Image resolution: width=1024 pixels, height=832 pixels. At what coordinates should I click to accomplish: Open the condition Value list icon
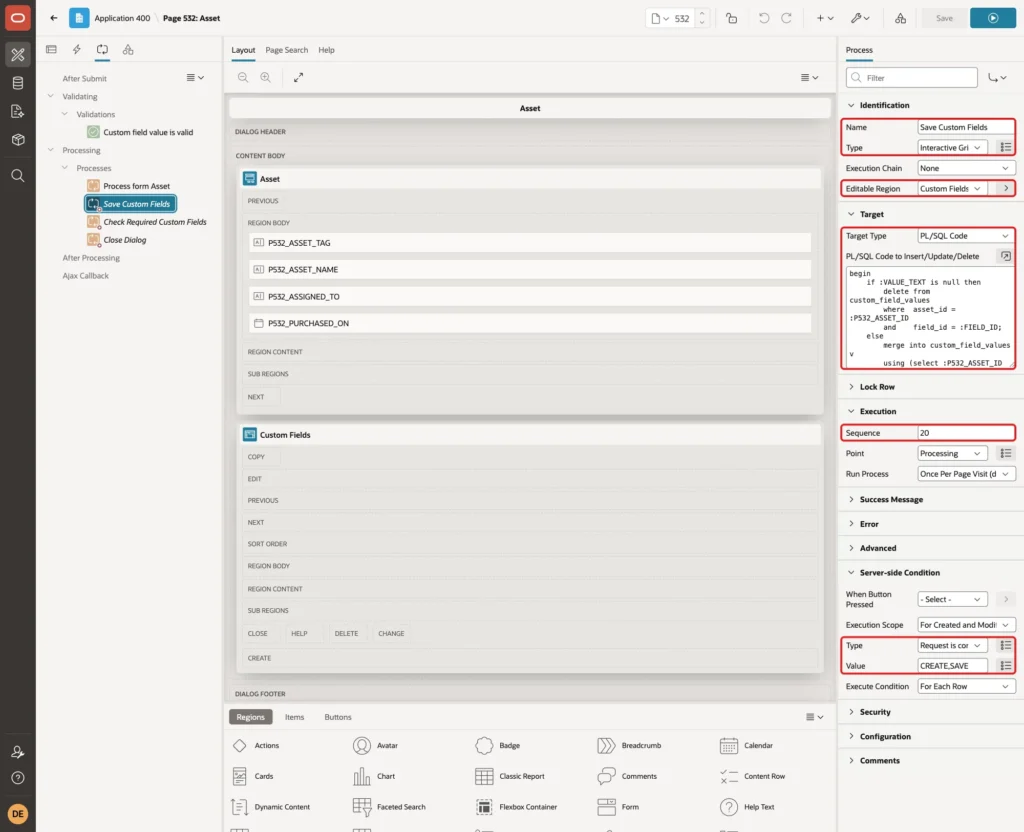coord(1006,665)
